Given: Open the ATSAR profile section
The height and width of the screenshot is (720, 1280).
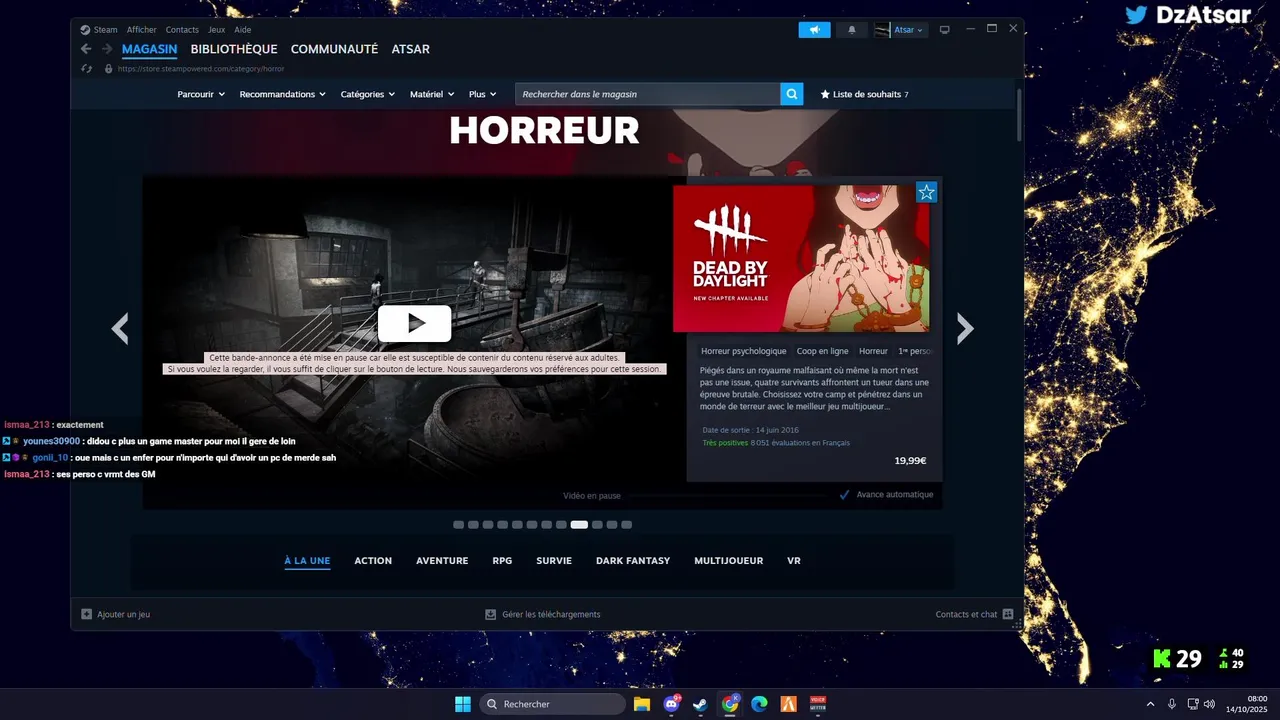Looking at the screenshot, I should point(411,49).
